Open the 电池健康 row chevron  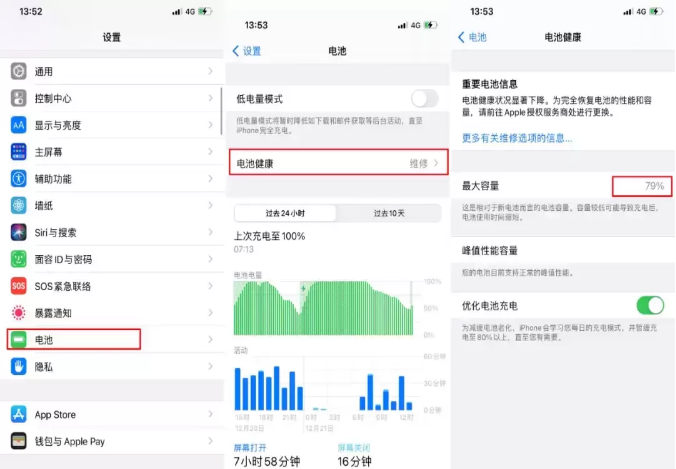(436, 163)
